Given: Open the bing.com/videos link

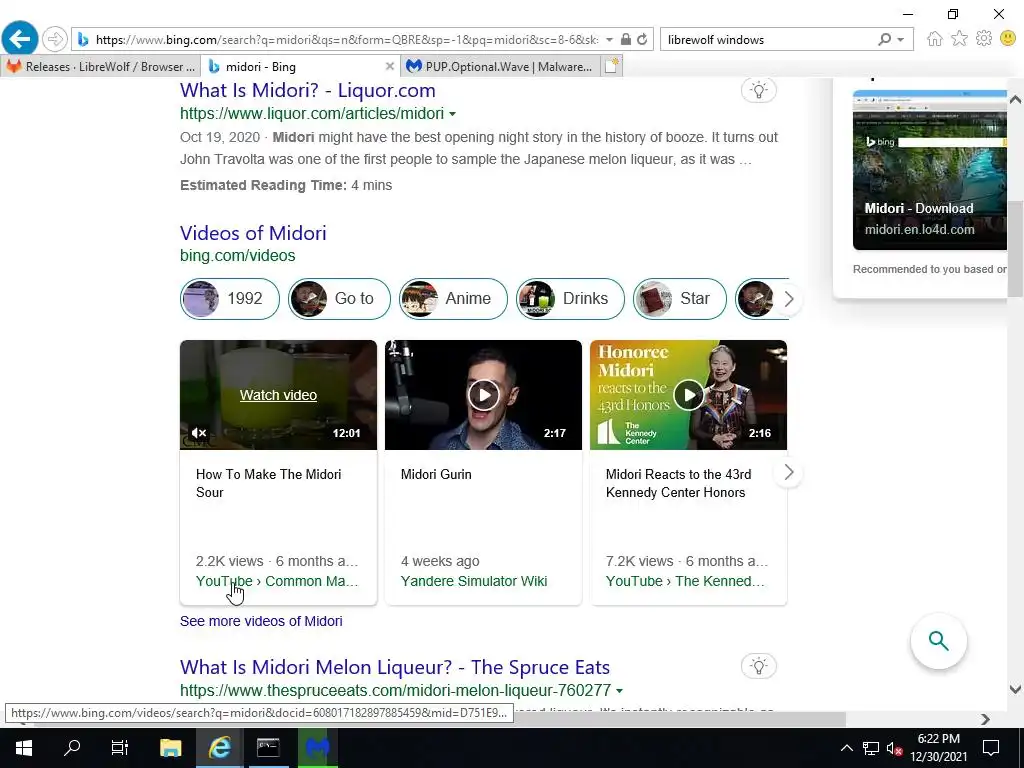Looking at the screenshot, I should pos(238,255).
